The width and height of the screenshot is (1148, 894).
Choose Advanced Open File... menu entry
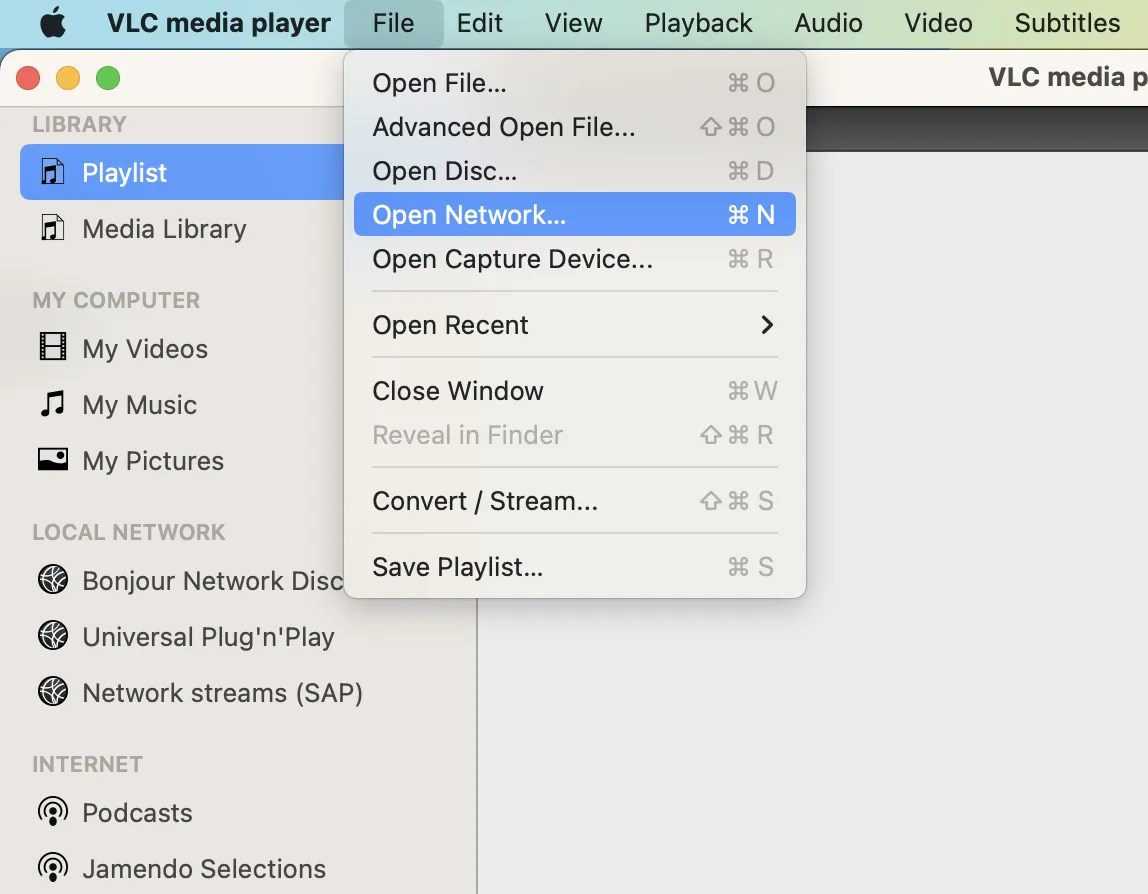(575, 127)
